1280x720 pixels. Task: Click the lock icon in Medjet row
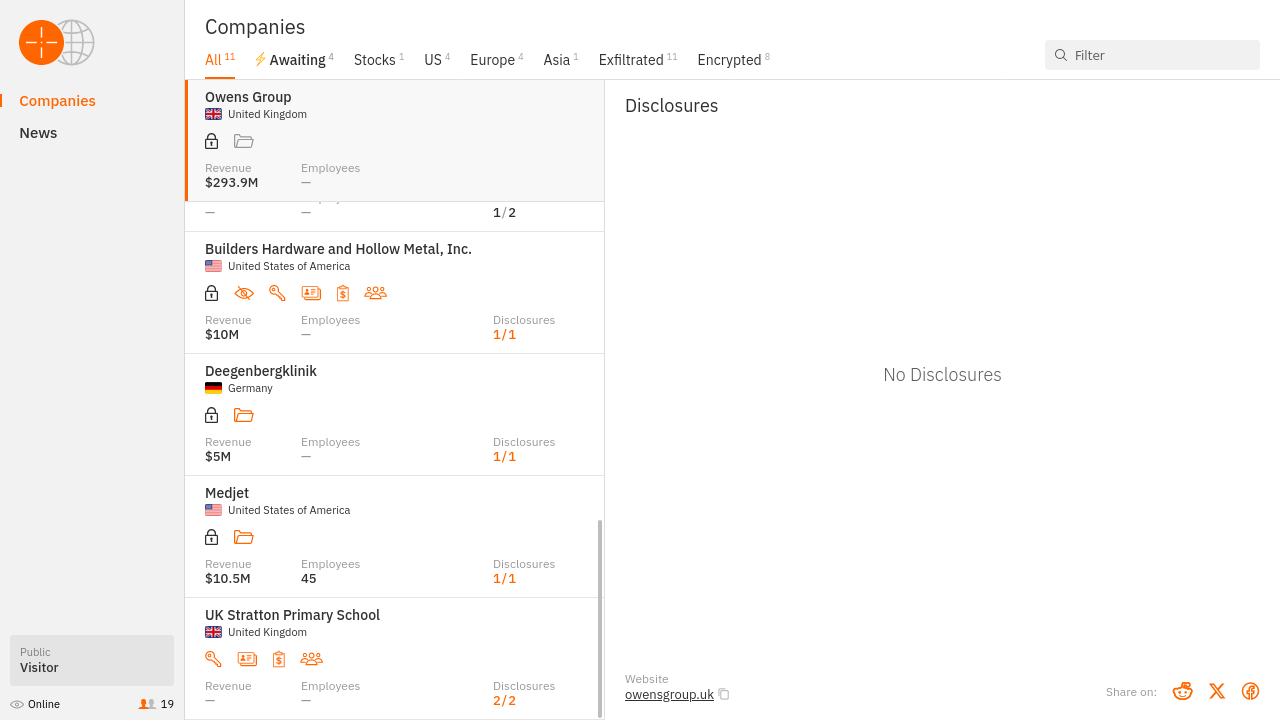coord(212,537)
